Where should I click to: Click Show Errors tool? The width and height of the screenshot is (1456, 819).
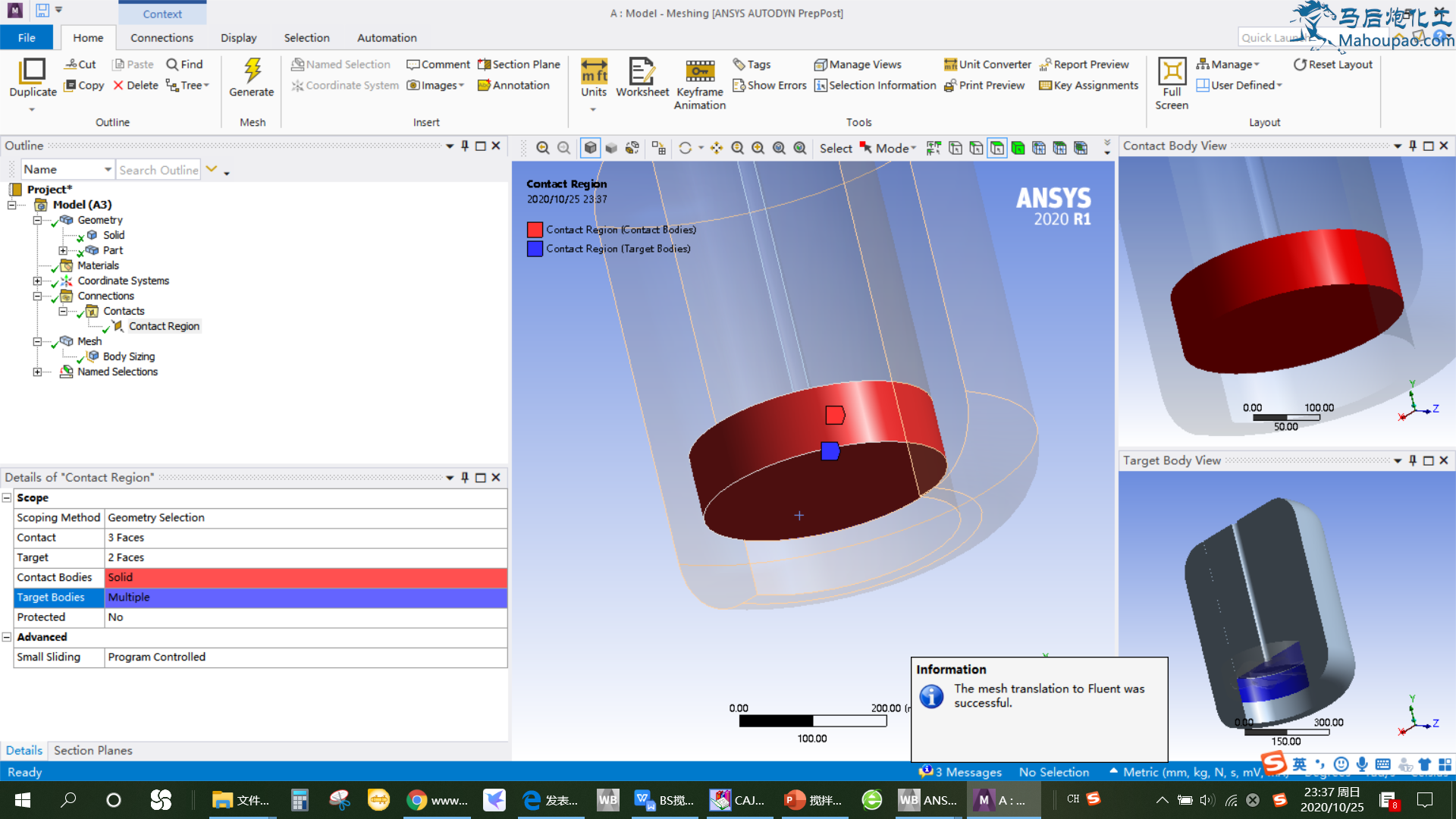pyautogui.click(x=769, y=86)
